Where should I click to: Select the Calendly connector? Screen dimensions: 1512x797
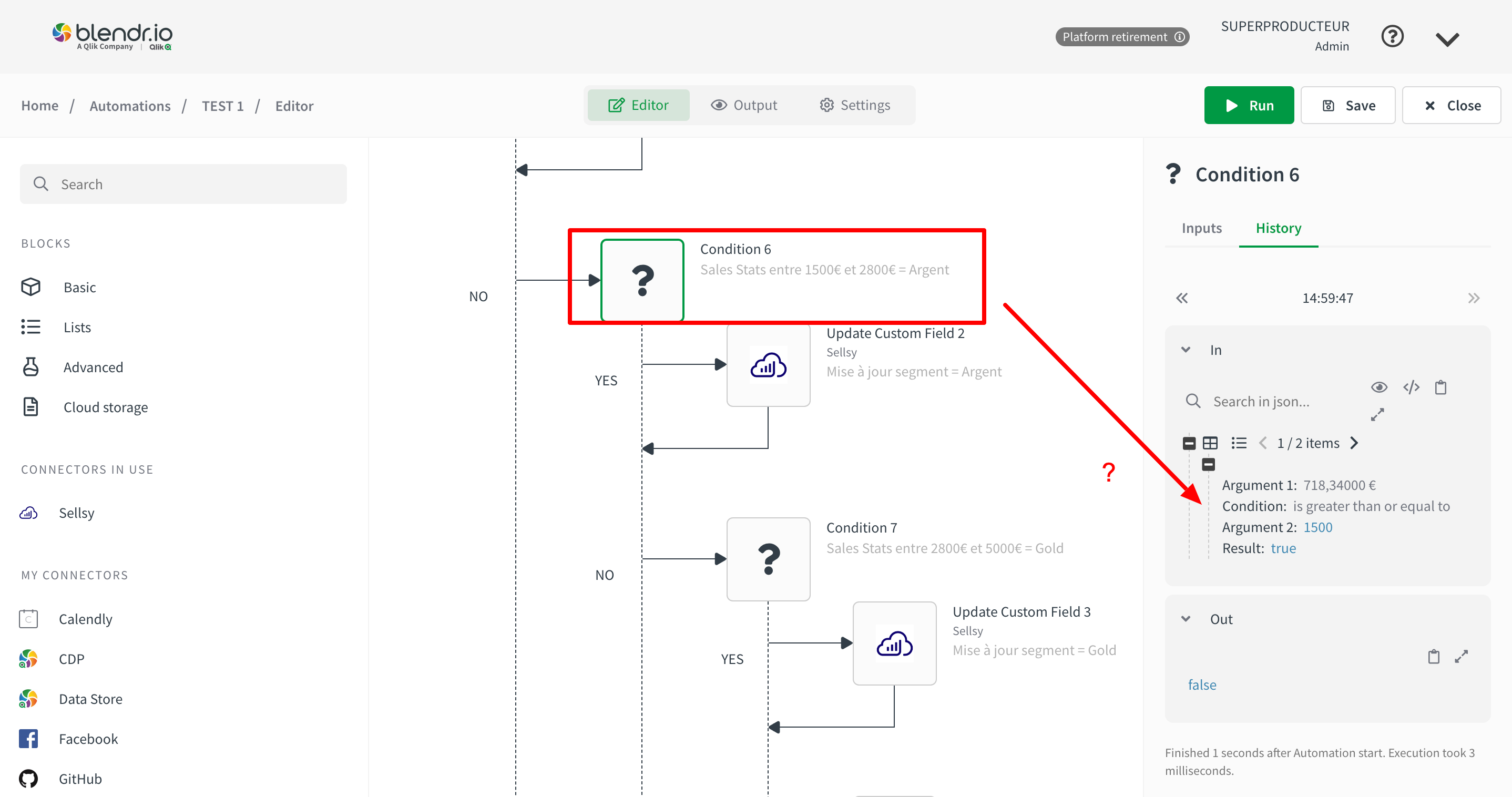[x=86, y=619]
